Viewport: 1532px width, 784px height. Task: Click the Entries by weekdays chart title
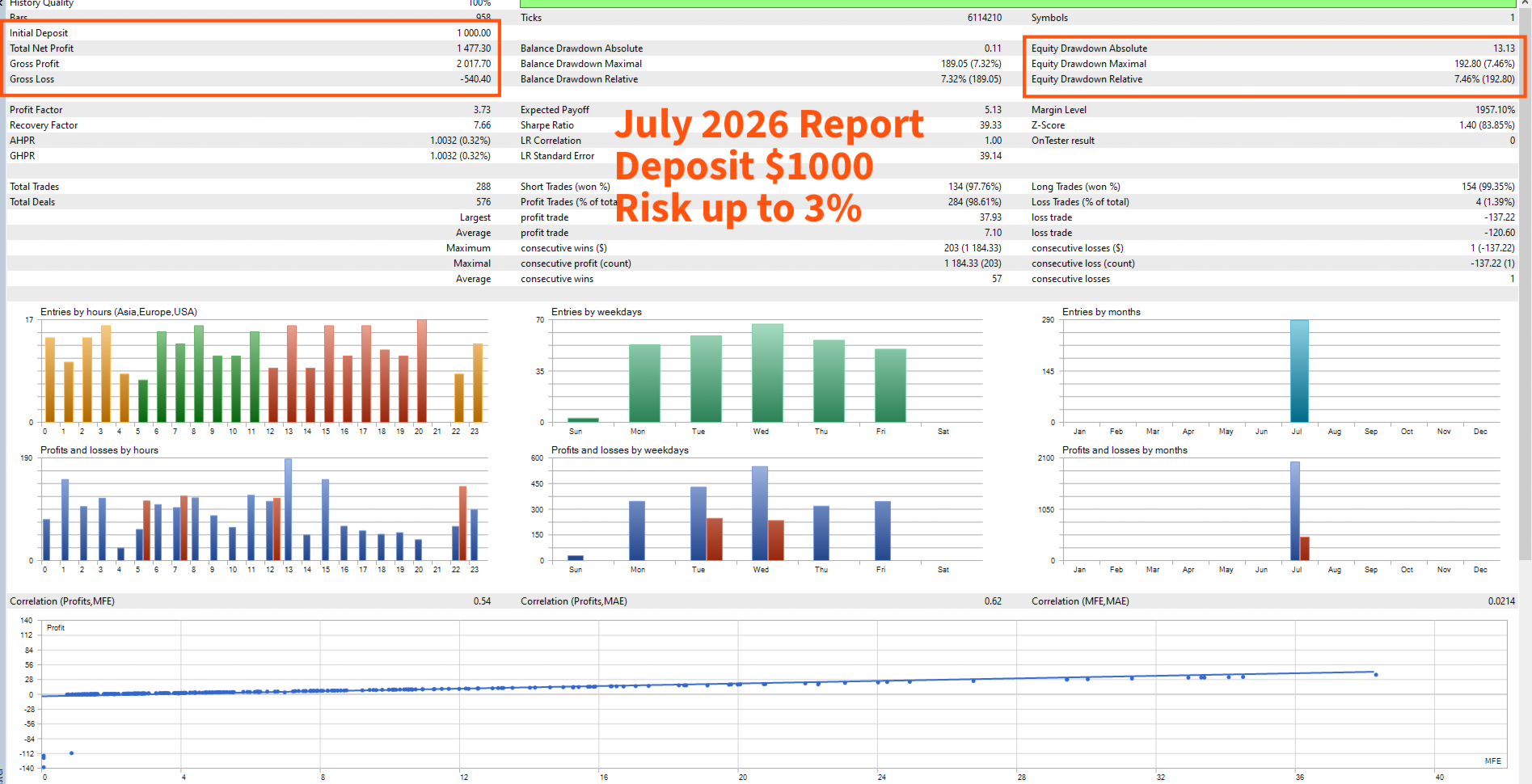(597, 312)
